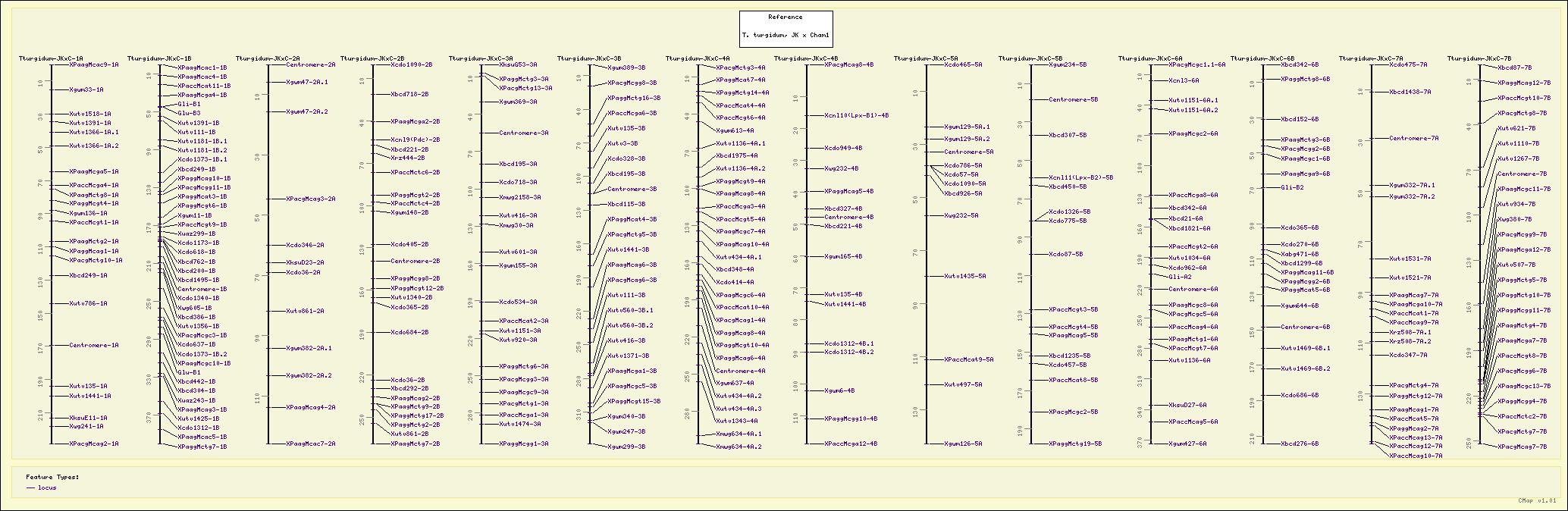Screen dimensions: 1568x511
Task: Click the Xcdo465-5A marker
Action: 963,65
